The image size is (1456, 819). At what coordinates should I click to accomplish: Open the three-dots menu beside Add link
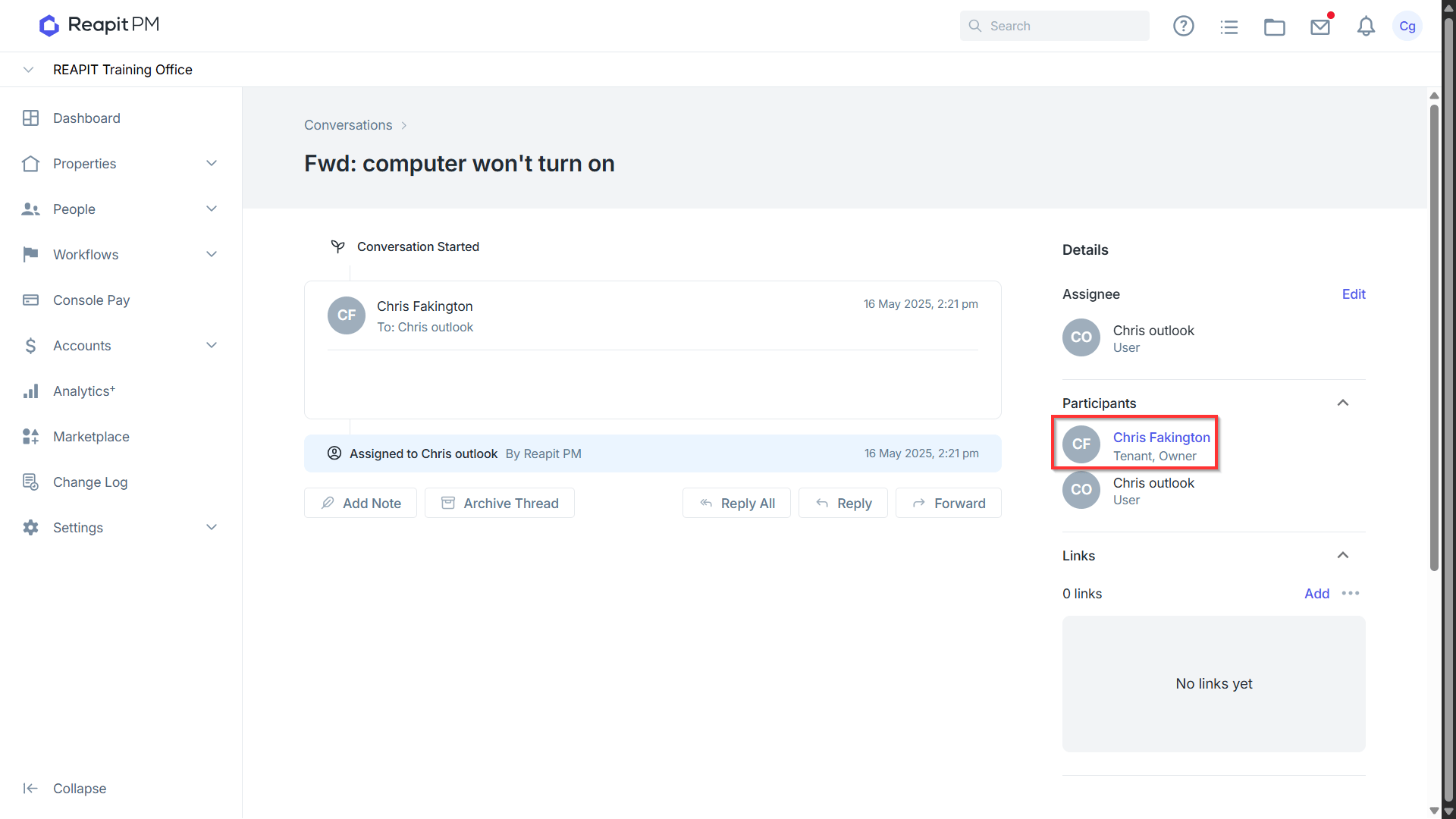(1351, 593)
